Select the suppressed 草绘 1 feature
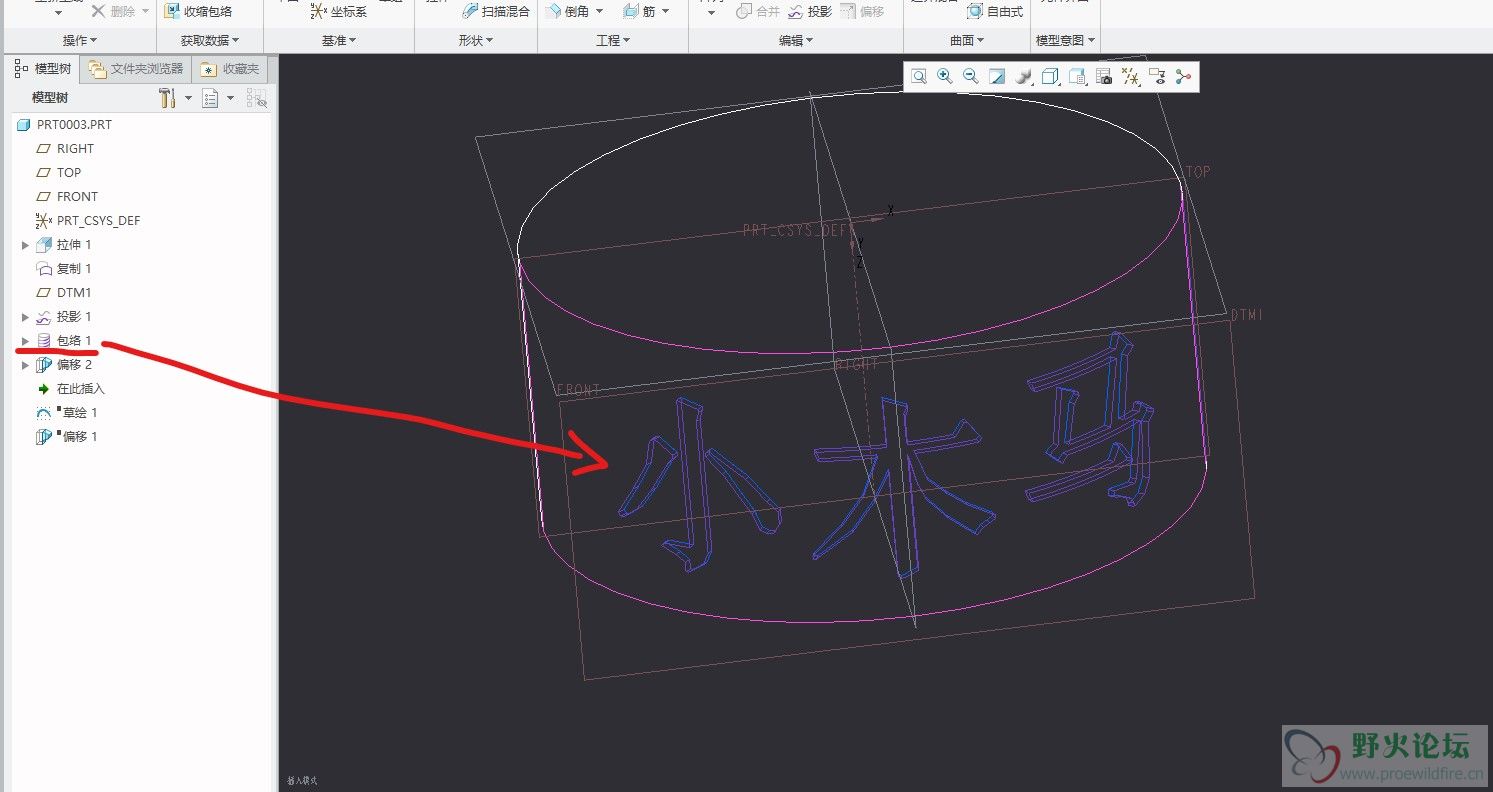The height and width of the screenshot is (792, 1493). click(67, 413)
